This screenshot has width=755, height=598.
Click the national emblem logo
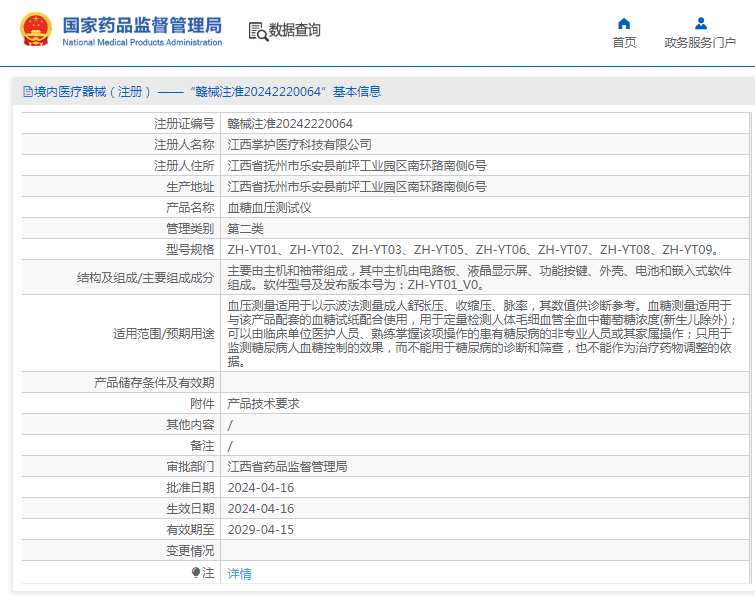coord(36,30)
